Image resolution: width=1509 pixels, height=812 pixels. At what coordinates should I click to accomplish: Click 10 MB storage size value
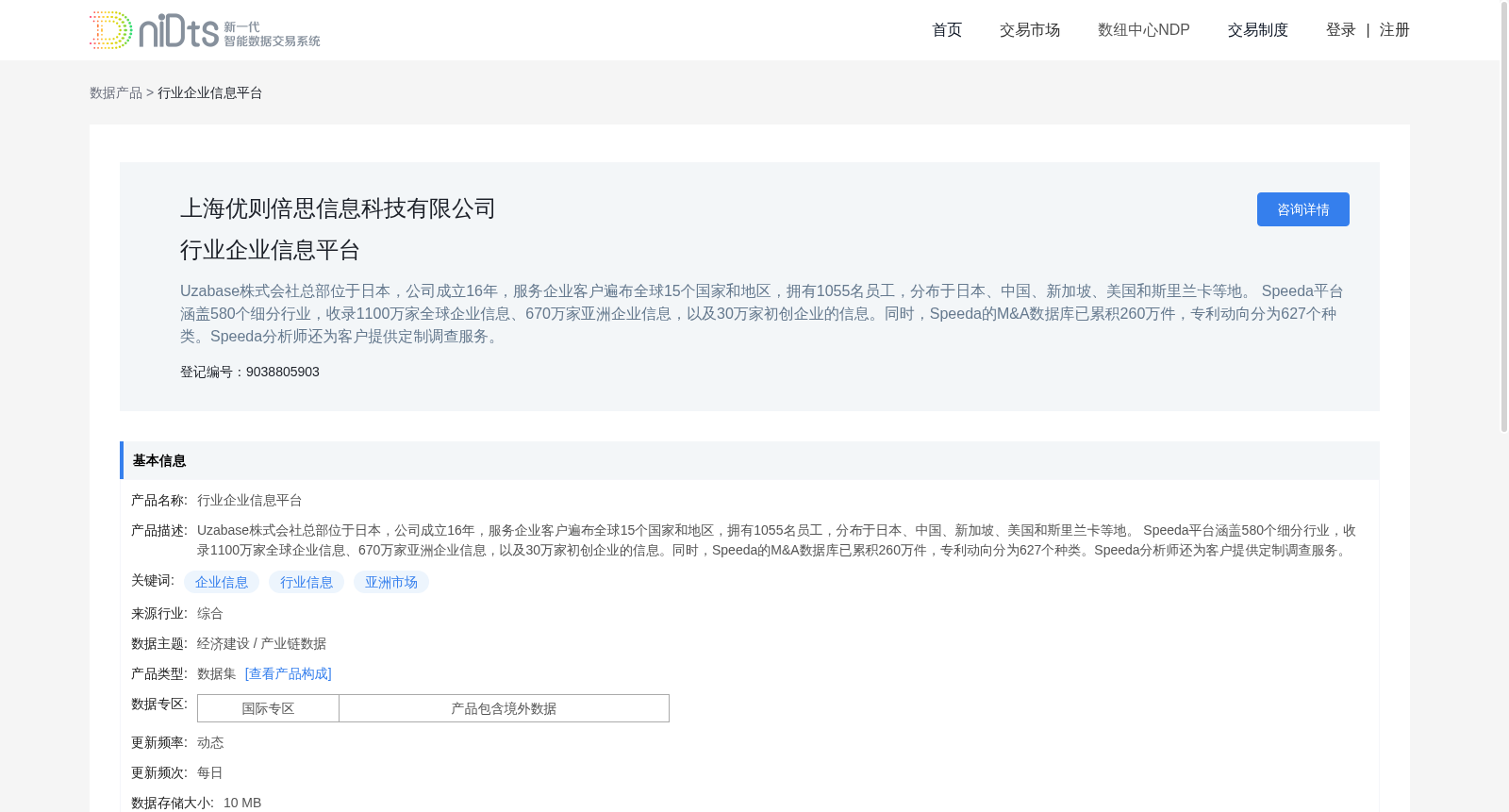coord(242,803)
